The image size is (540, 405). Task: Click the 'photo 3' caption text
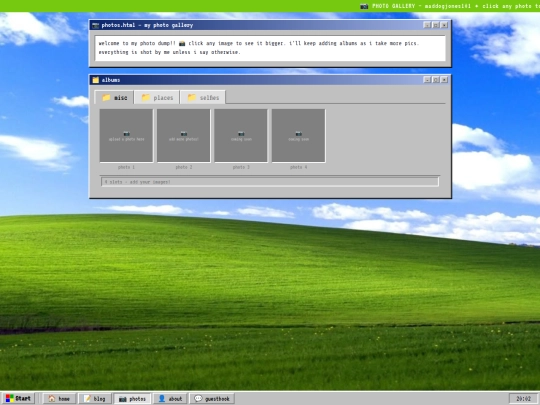coord(241,167)
